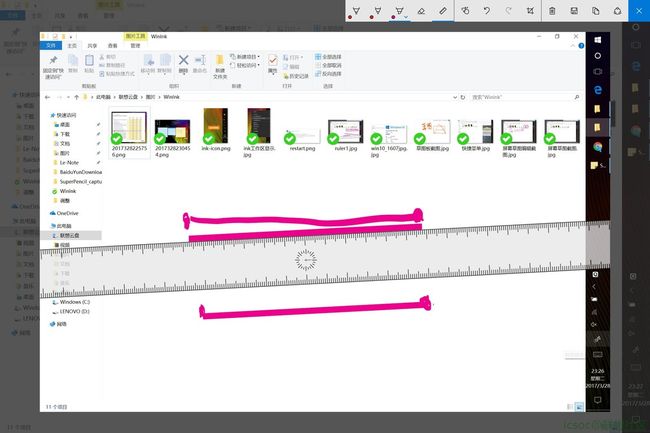This screenshot has height=433, width=650.
Task: Go back with Explorer's back arrow
Action: pos(47,97)
